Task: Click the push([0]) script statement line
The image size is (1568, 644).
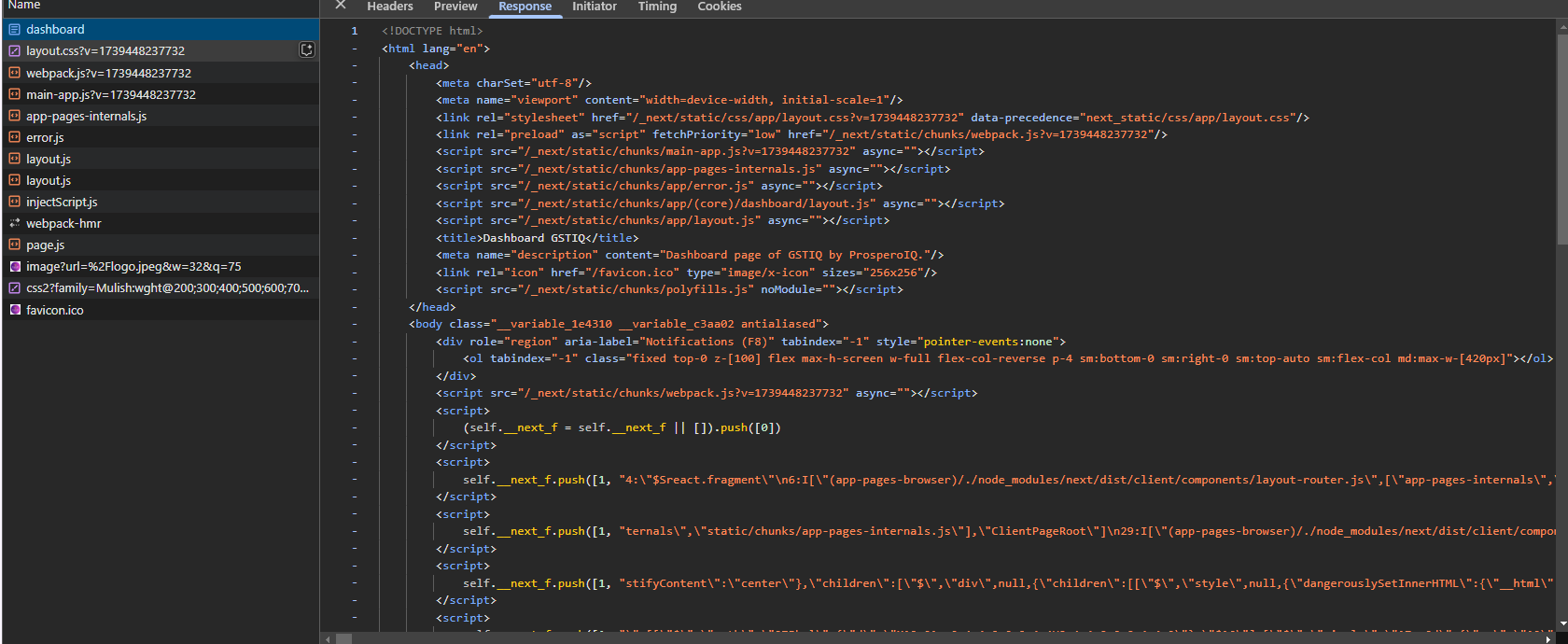Action: pyautogui.click(x=622, y=427)
